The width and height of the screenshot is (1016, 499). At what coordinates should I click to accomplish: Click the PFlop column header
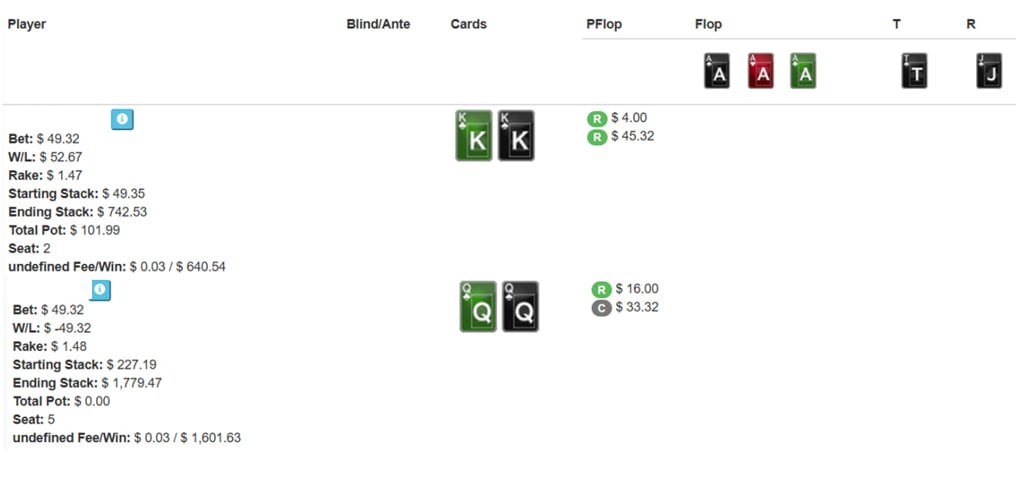coord(604,24)
